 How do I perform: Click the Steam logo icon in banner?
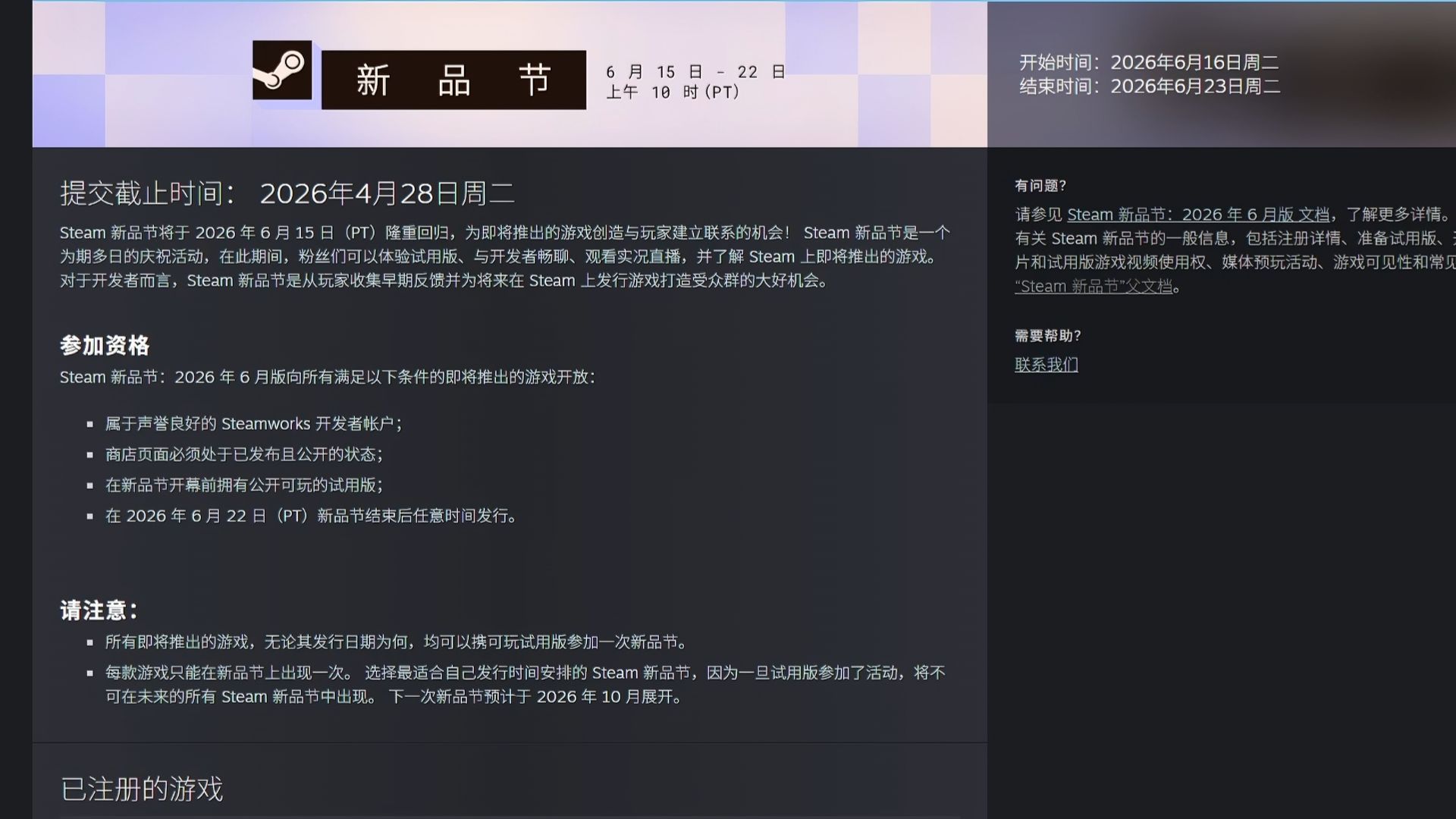click(282, 70)
